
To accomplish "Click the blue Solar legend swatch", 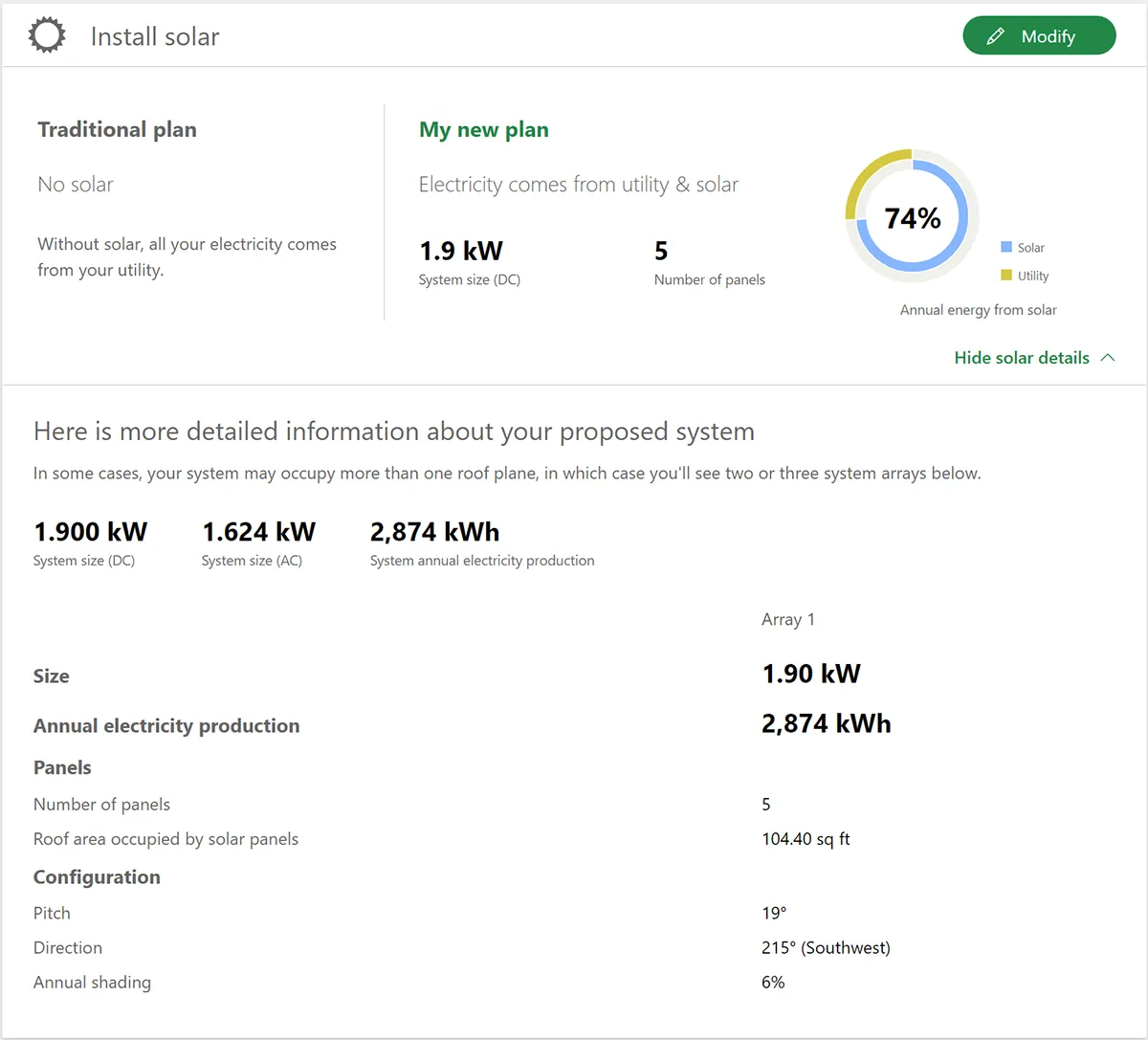I will pyautogui.click(x=1006, y=247).
